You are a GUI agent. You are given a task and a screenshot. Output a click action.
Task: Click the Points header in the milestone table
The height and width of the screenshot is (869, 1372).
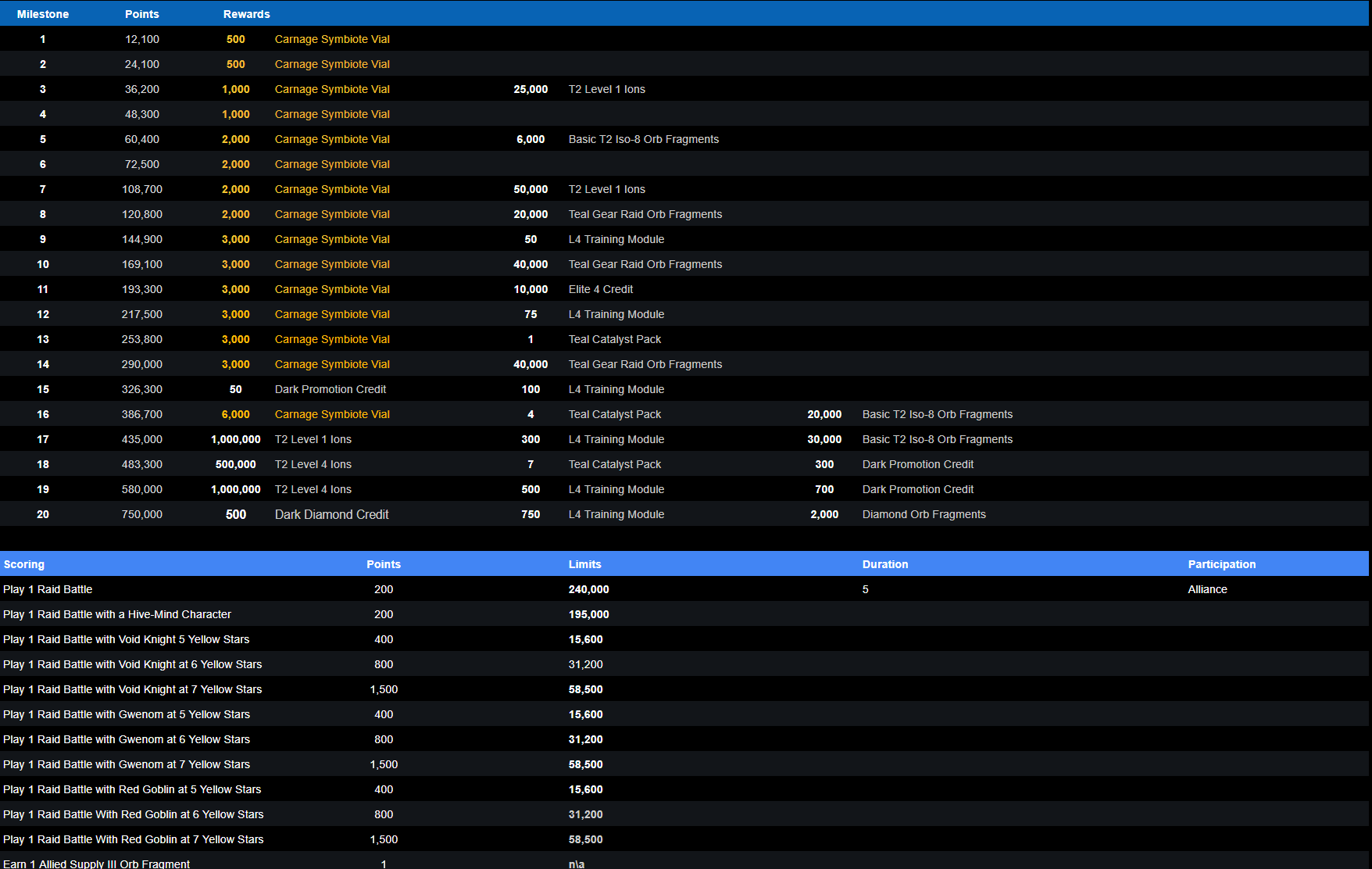click(x=141, y=14)
